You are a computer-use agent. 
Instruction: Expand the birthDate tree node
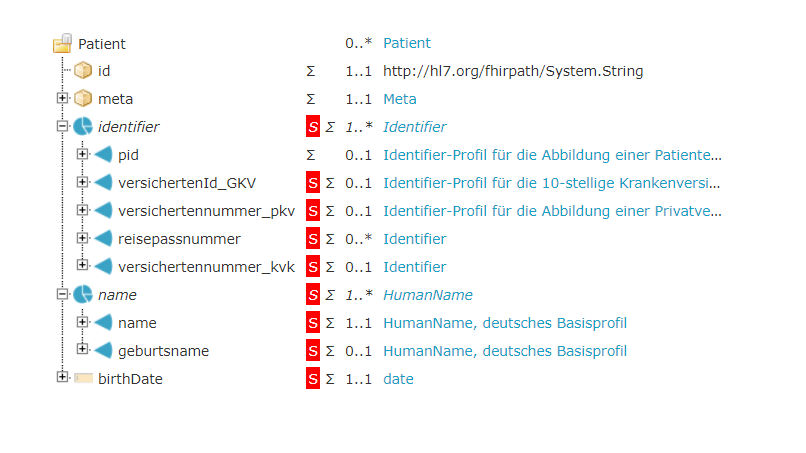62,378
